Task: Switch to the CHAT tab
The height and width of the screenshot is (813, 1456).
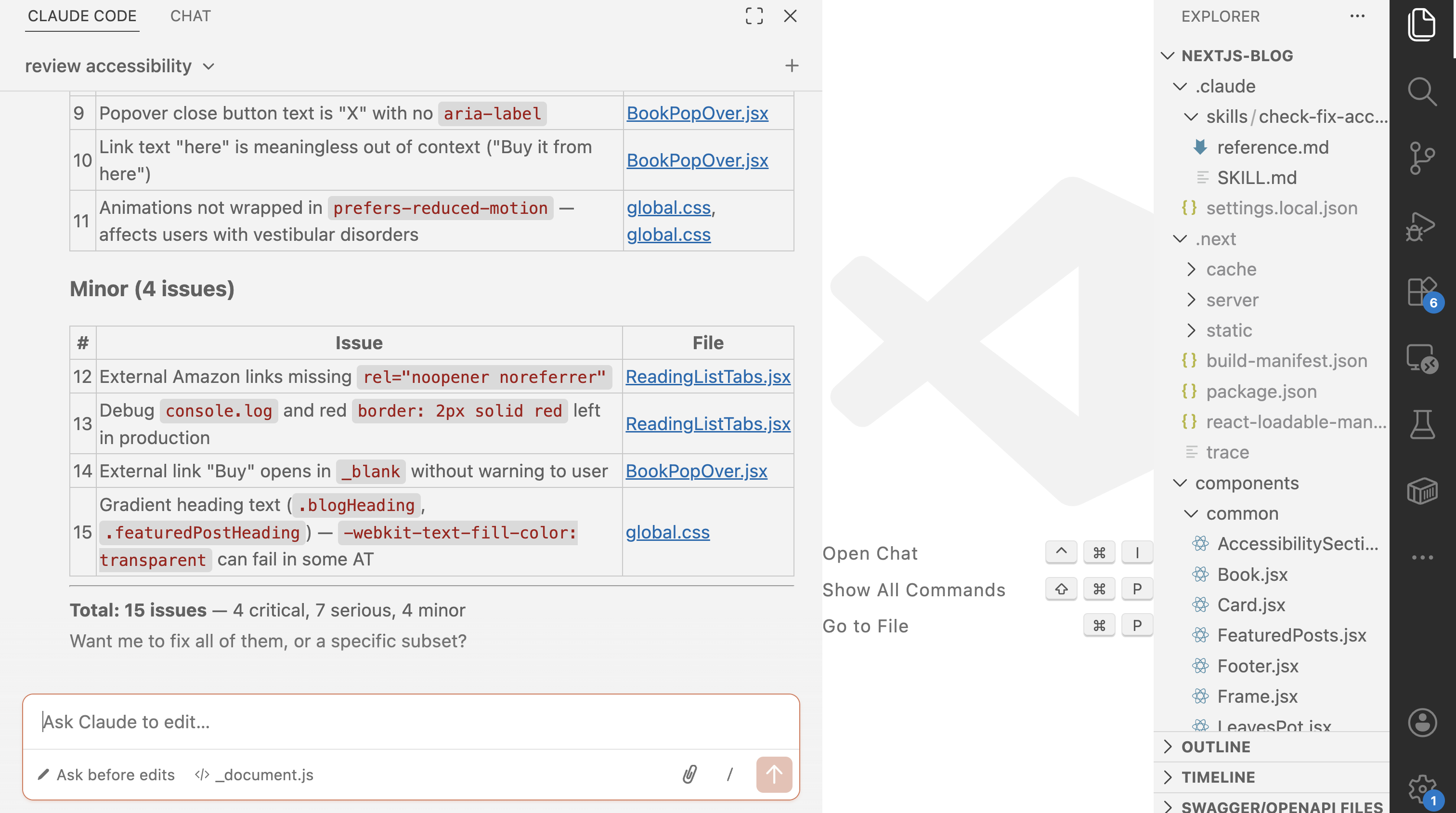Action: point(190,16)
